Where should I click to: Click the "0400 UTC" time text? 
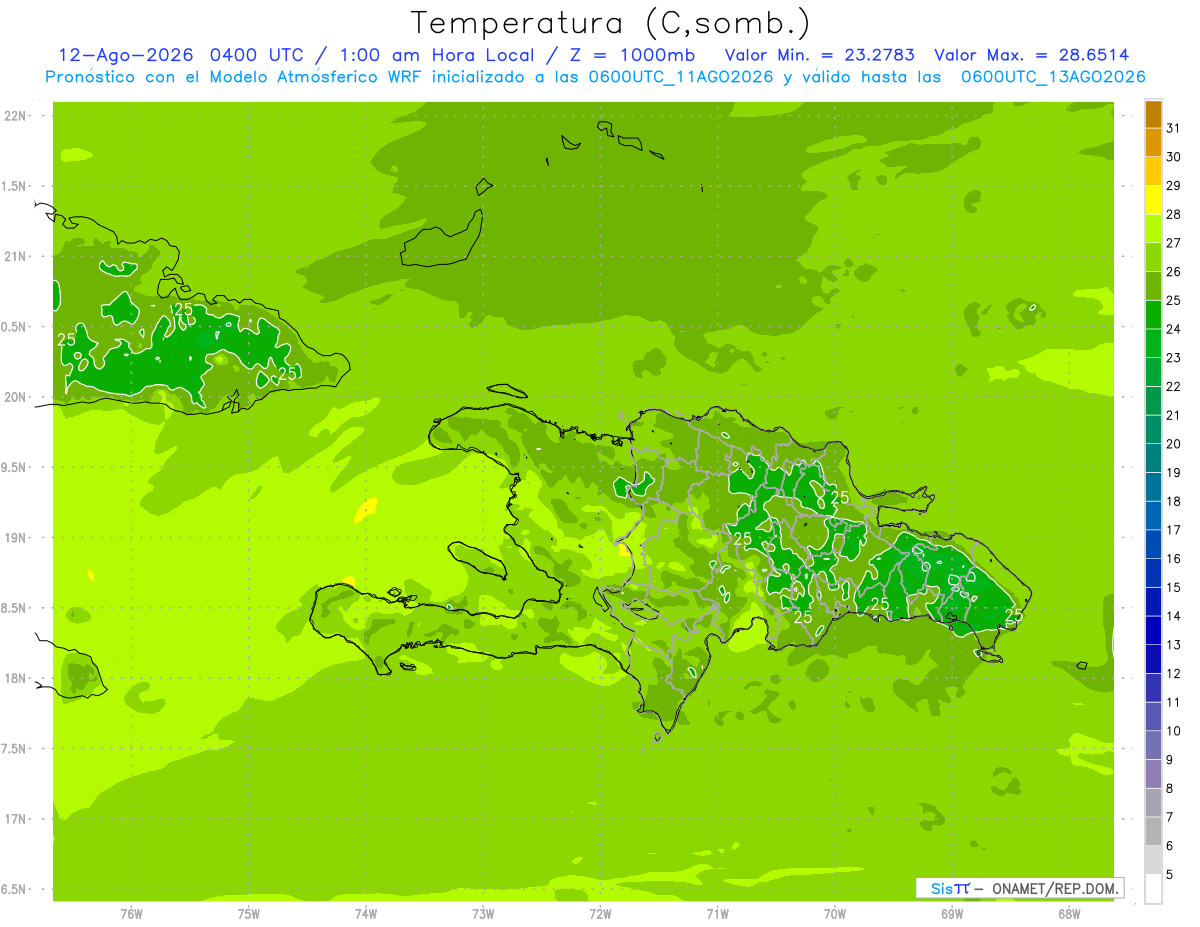pos(258,55)
